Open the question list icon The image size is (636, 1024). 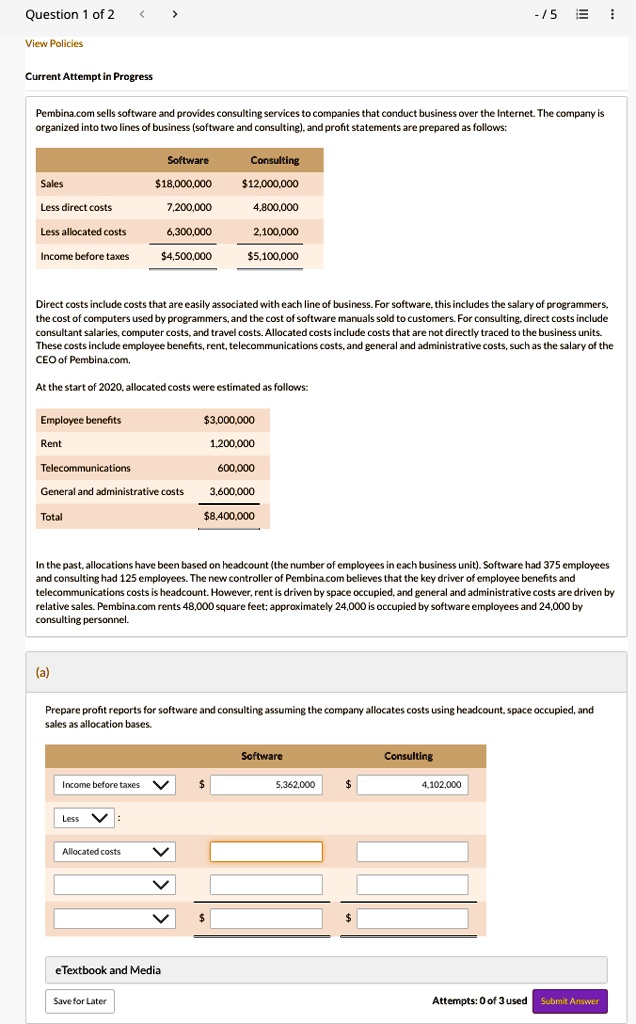[581, 14]
